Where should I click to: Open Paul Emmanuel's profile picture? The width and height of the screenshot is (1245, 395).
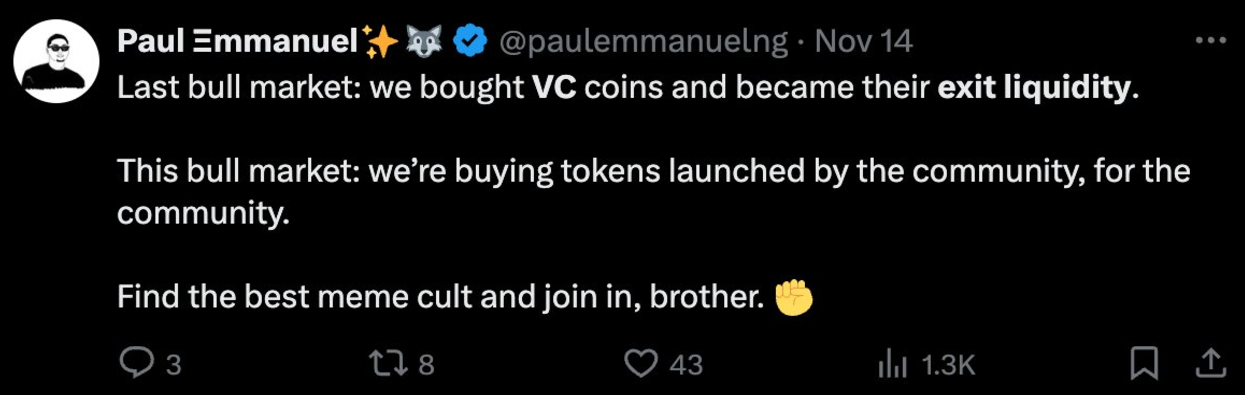point(57,60)
